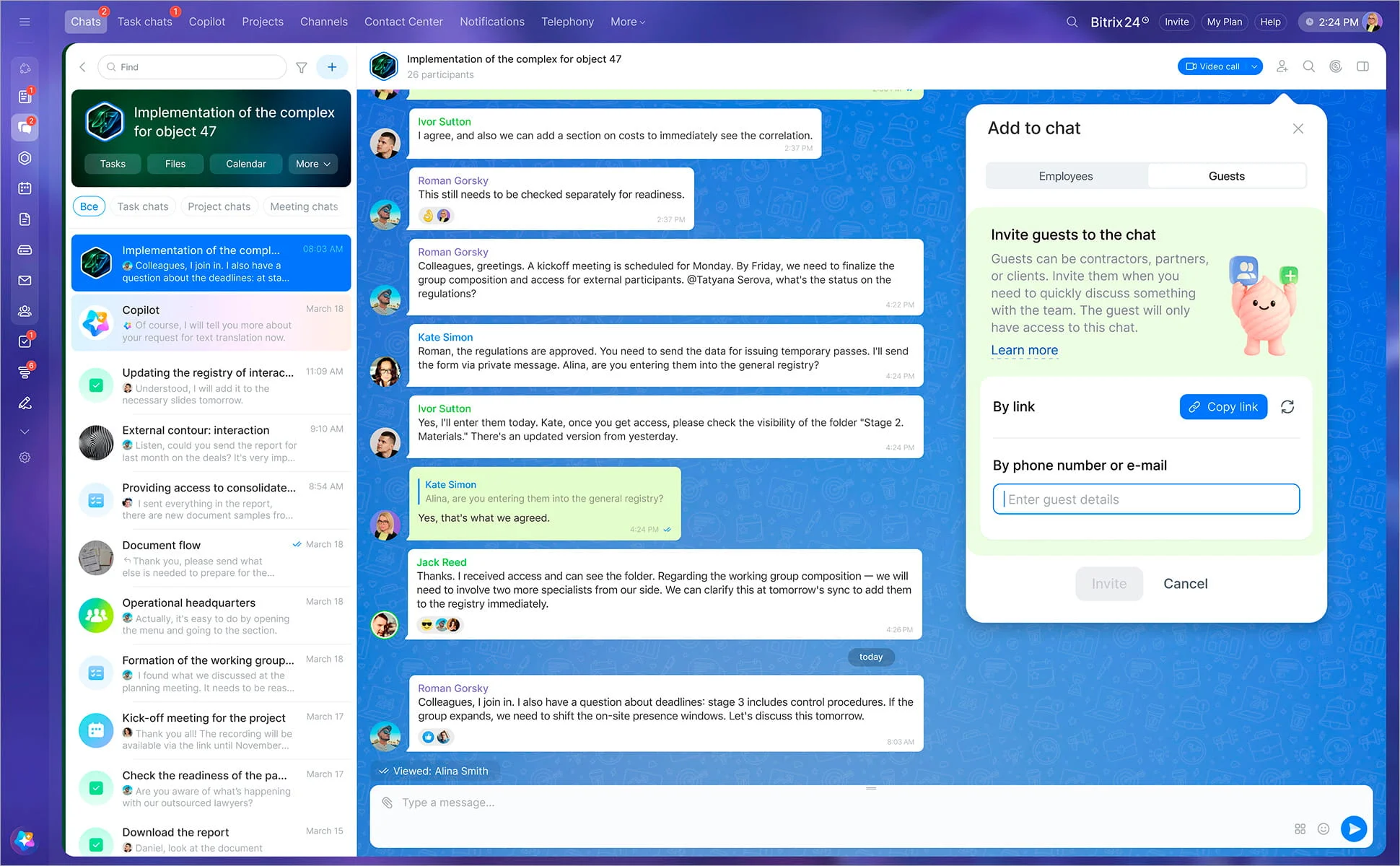Expand the Video call dropdown arrow
The width and height of the screenshot is (1400, 866).
[x=1254, y=66]
